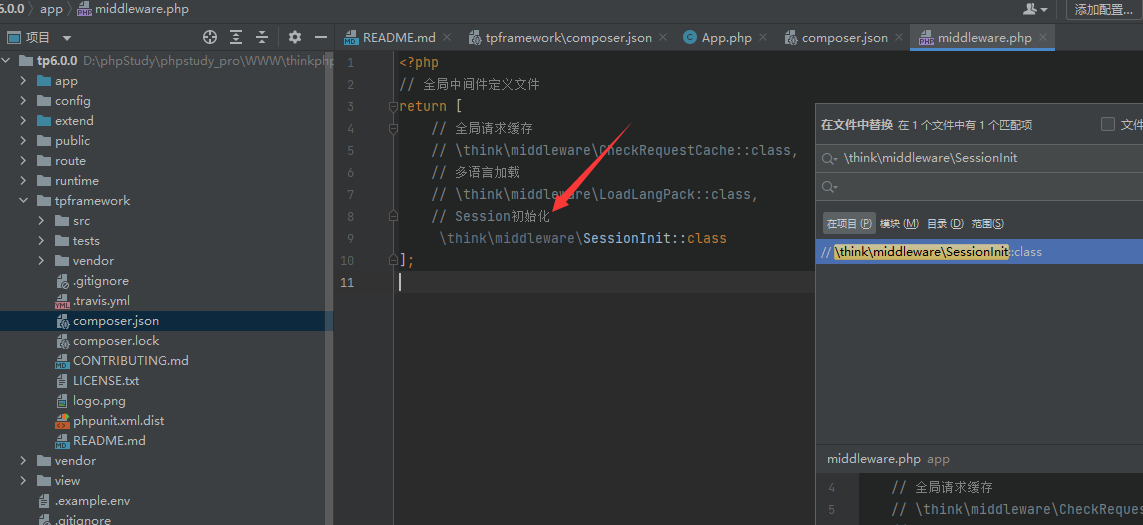
Task: Select the Directory scope tab
Action: tap(945, 223)
